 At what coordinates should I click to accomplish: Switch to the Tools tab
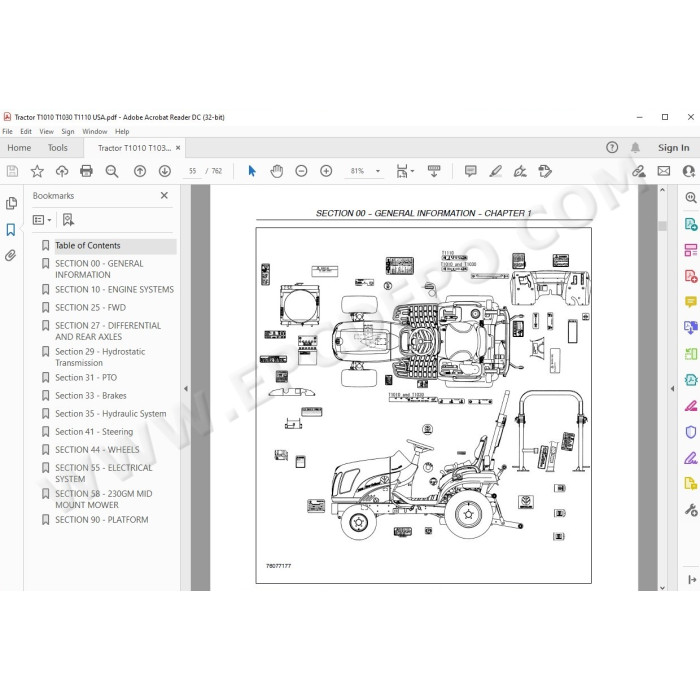[58, 148]
